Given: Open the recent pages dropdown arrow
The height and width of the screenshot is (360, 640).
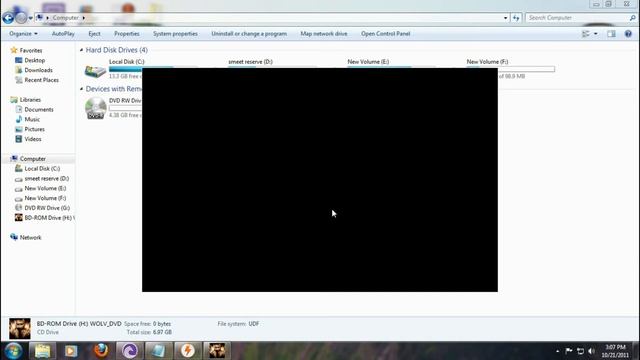Looking at the screenshot, I should click(31, 18).
